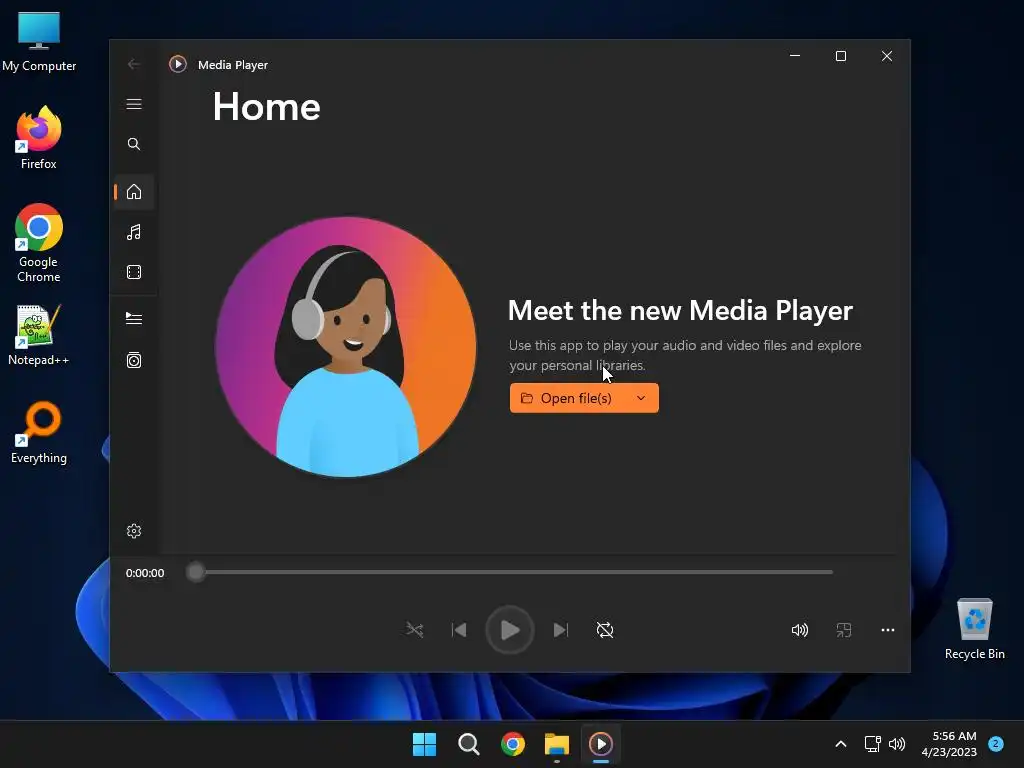Select the Firefox desktop shortcut
Image resolution: width=1024 pixels, height=768 pixels.
point(39,138)
